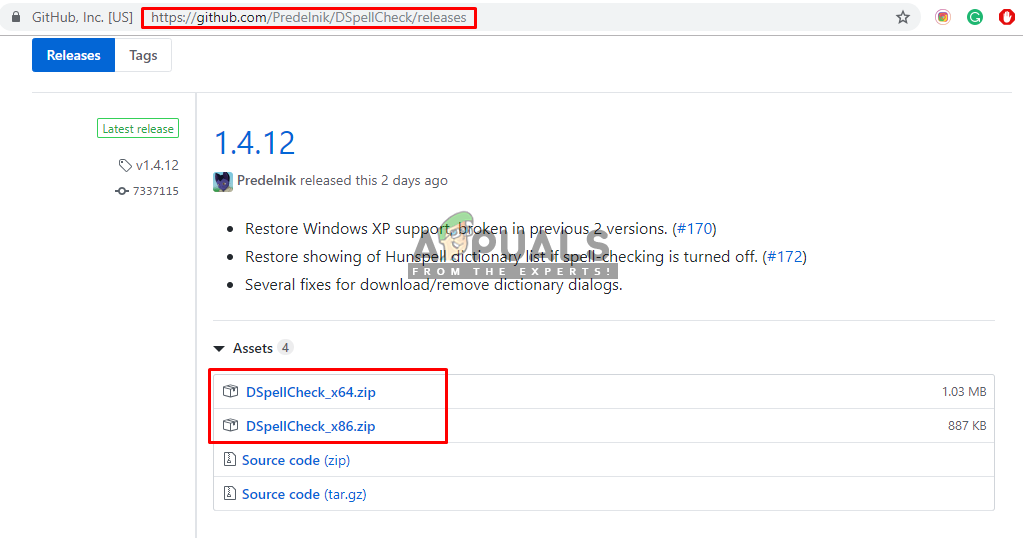Viewport: 1023px width, 538px height.
Task: Visit the Predelnik author profile link
Action: tap(266, 181)
